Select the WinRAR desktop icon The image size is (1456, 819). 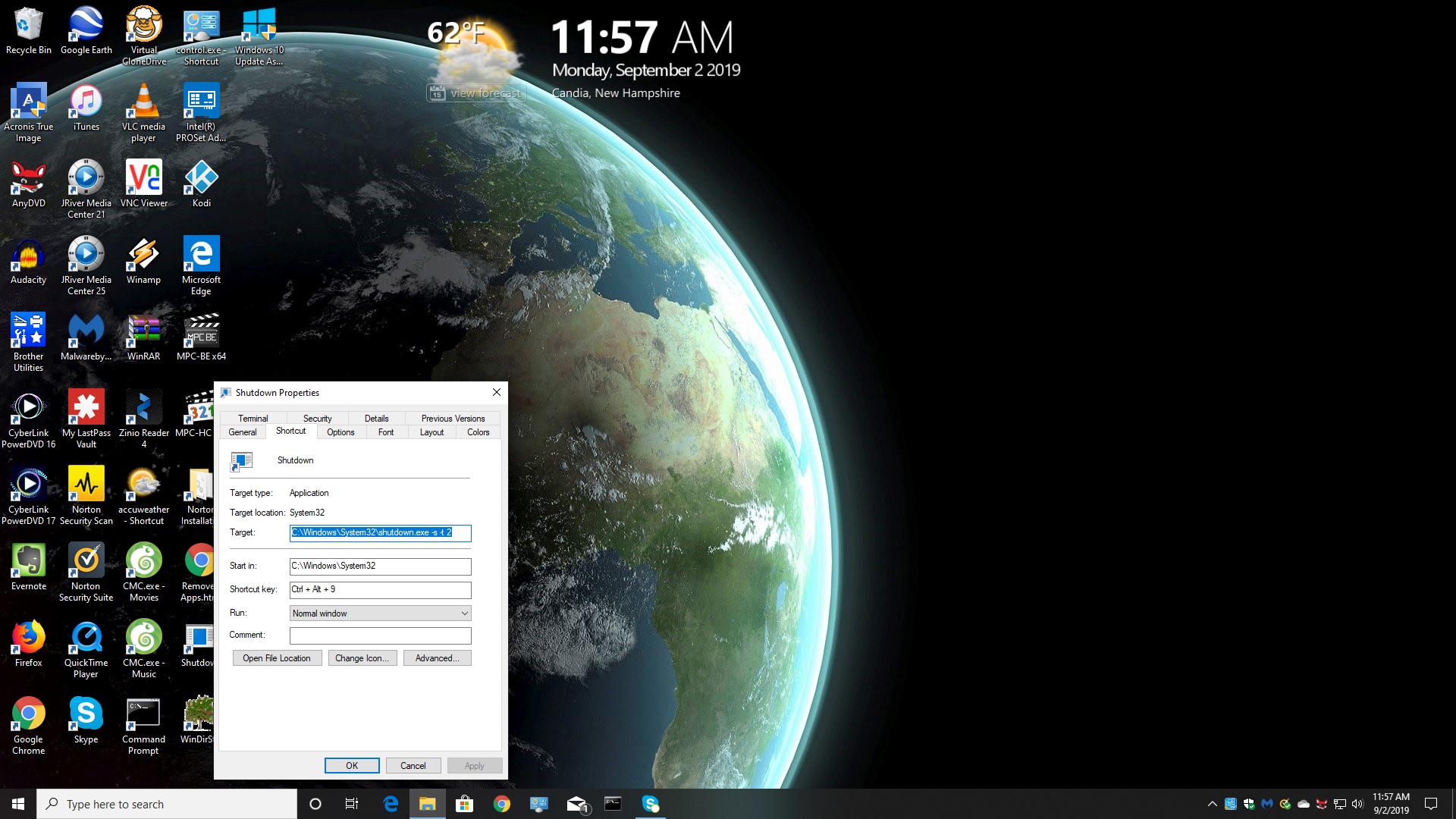pos(144,337)
